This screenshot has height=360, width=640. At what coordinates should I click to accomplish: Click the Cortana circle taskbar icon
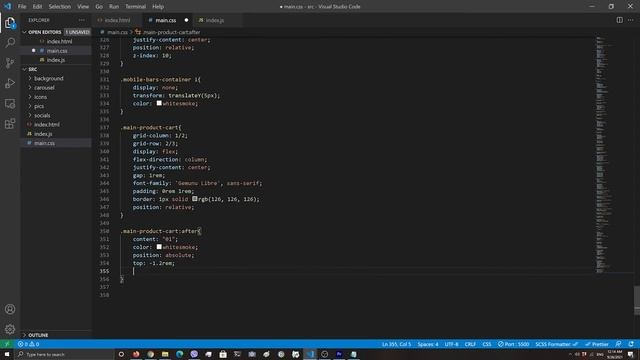[x=121, y=354]
